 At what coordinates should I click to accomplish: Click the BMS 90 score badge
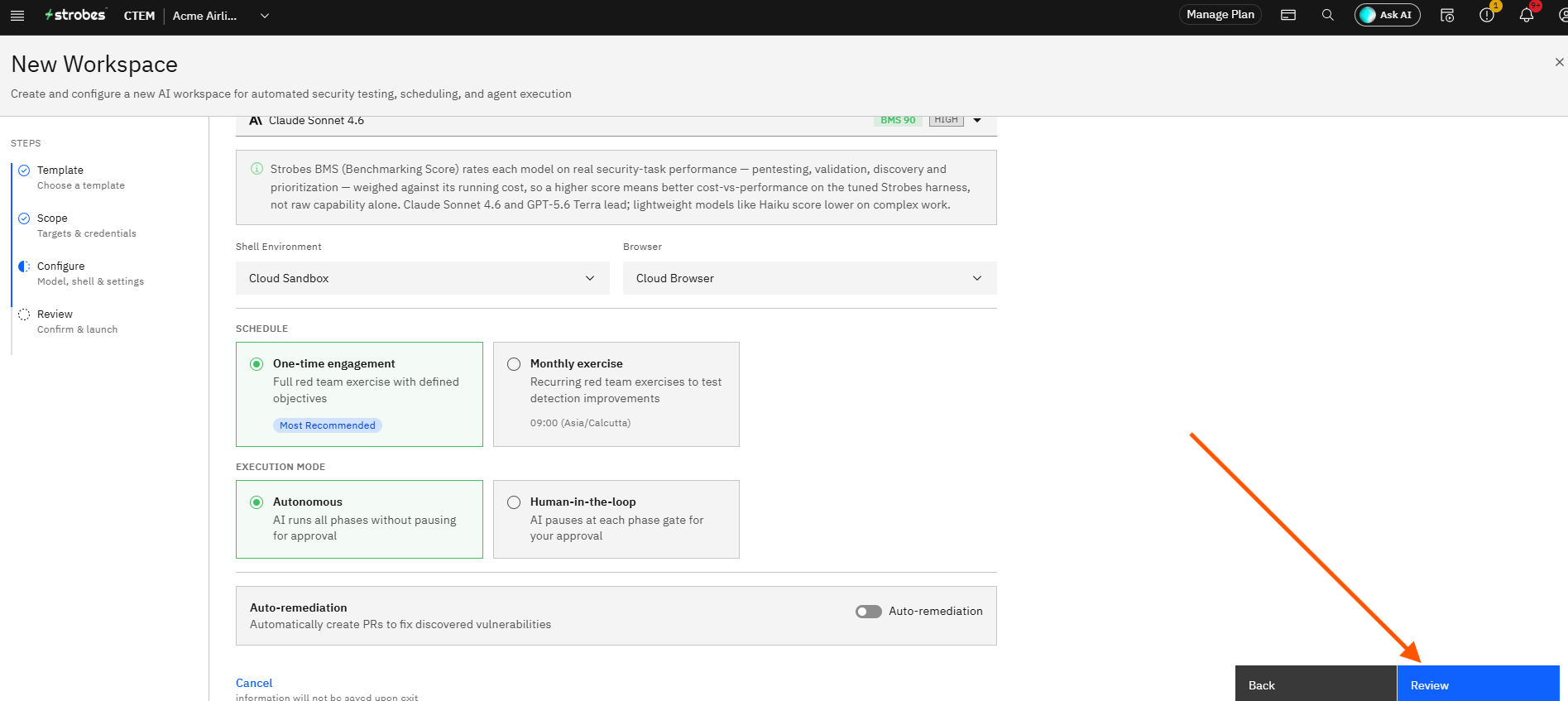898,121
